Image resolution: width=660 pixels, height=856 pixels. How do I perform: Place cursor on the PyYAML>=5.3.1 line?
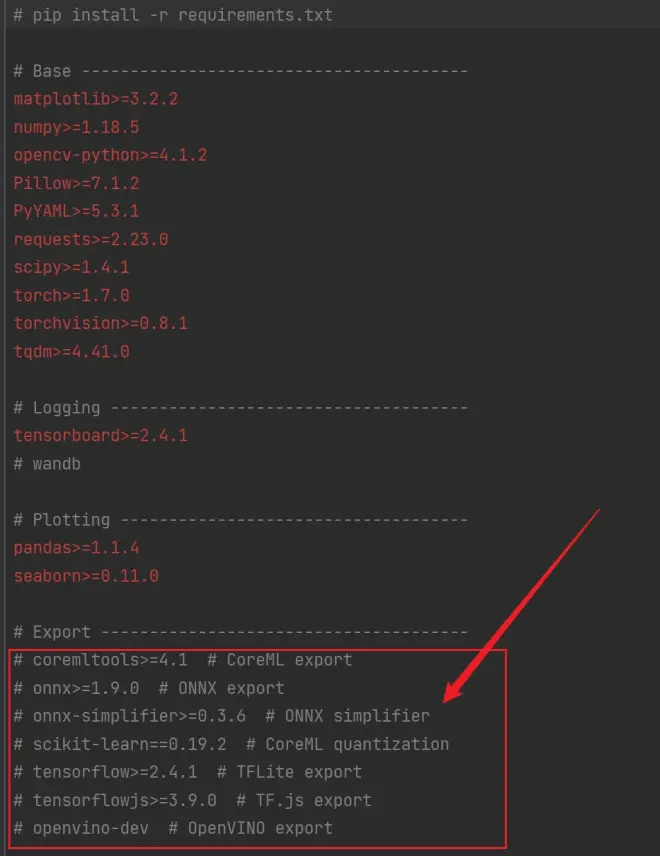[x=76, y=211]
